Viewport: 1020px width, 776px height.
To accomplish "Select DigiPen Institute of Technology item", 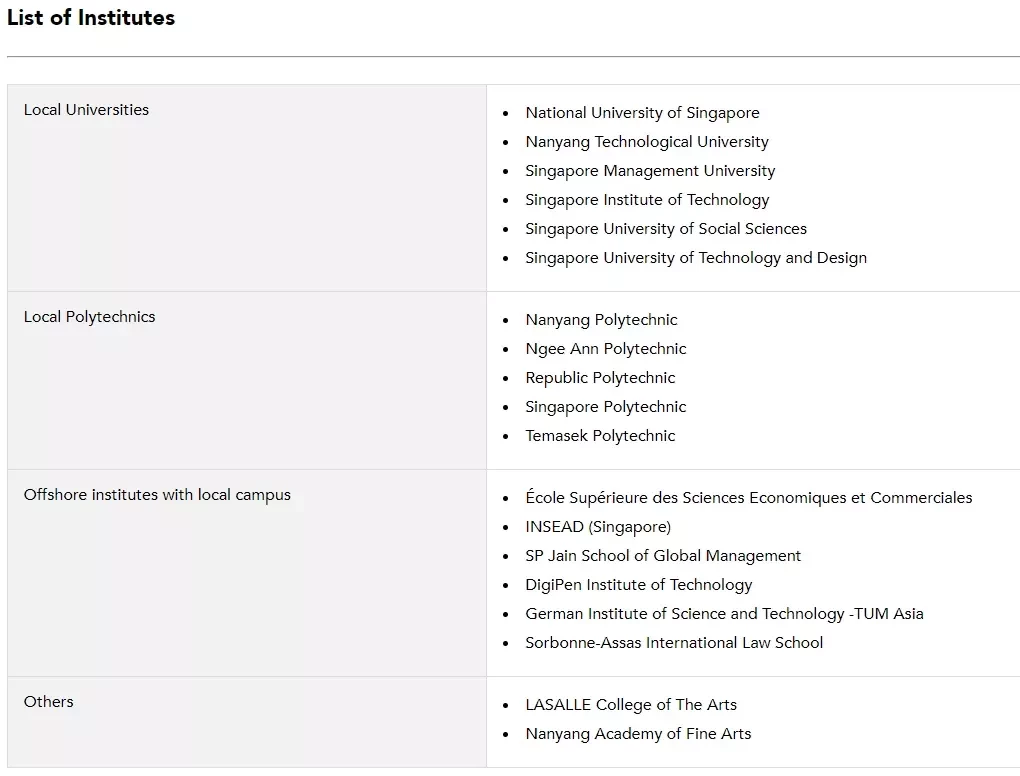I will 638,585.
